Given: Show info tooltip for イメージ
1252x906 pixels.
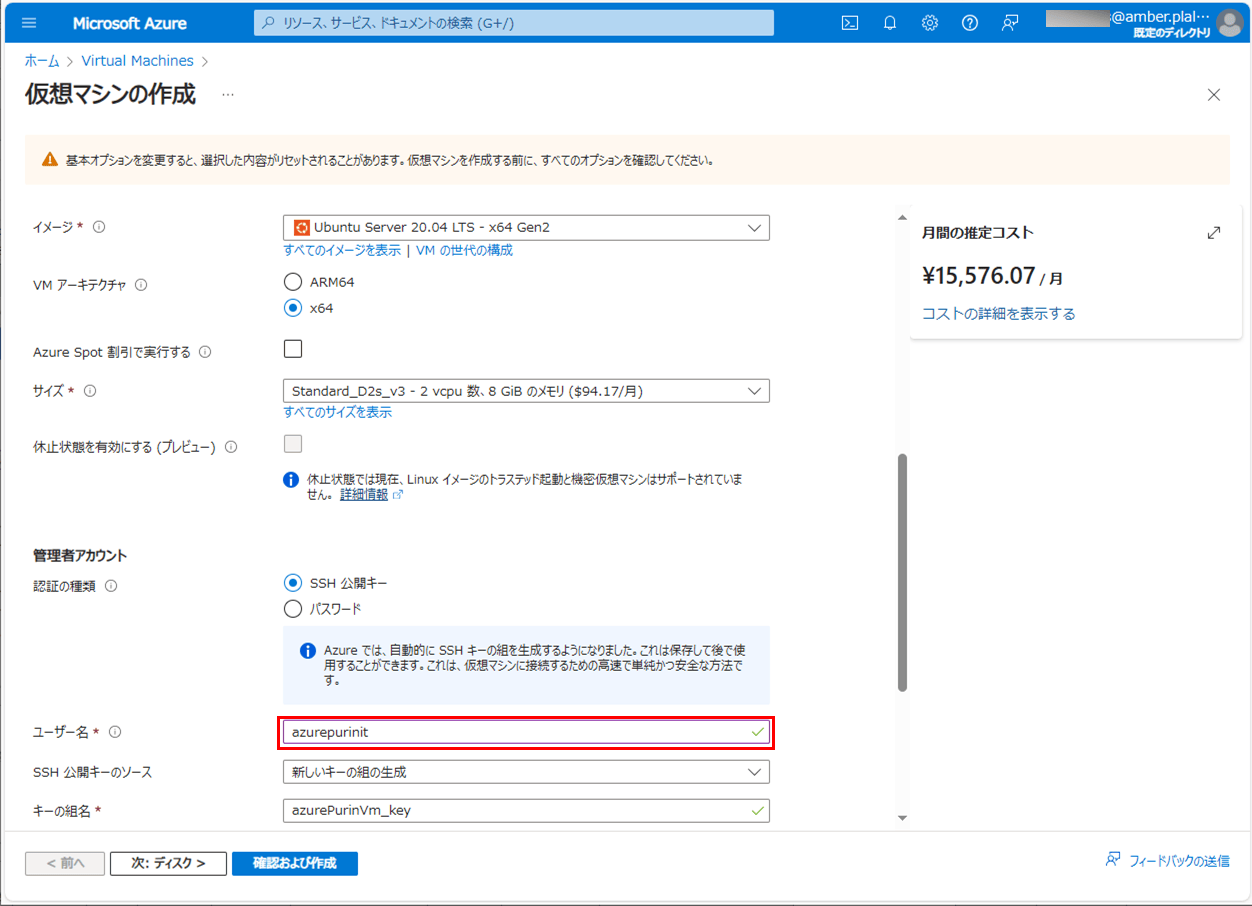Looking at the screenshot, I should [x=99, y=227].
